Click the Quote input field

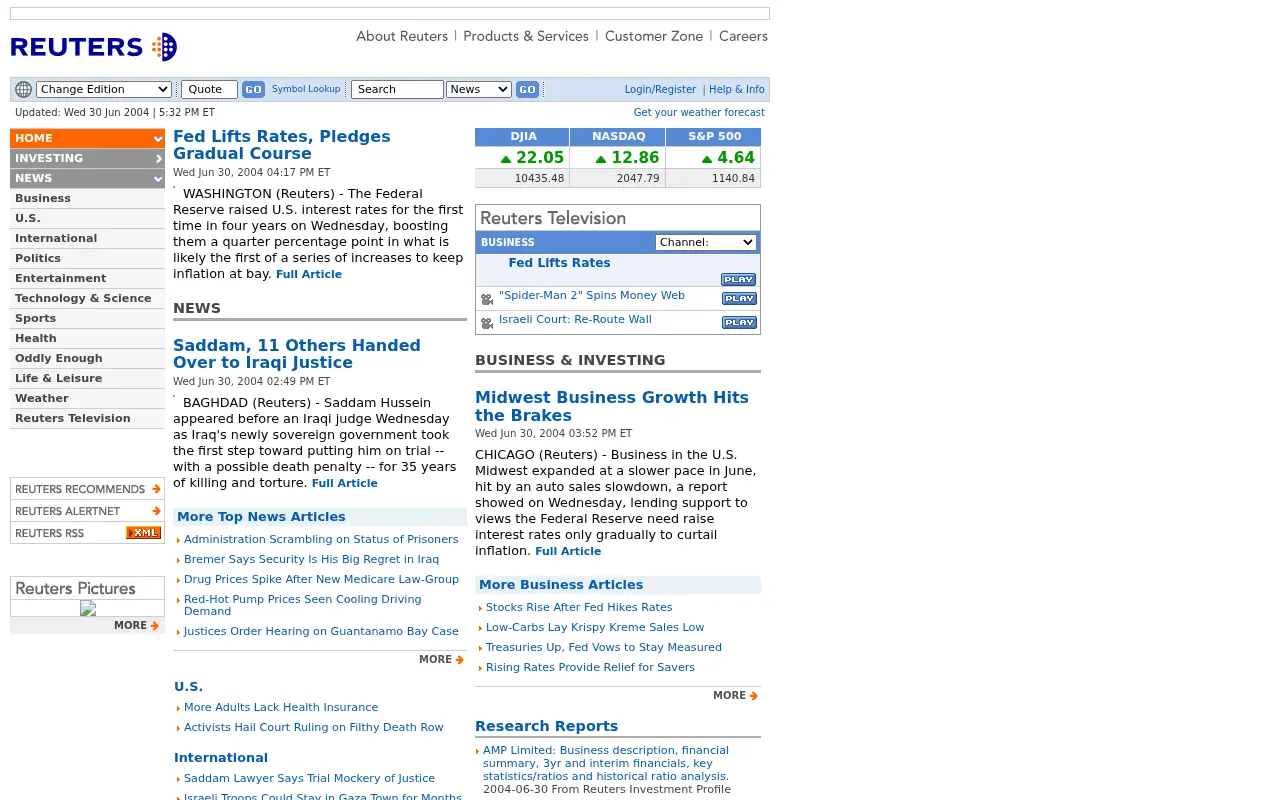[209, 90]
